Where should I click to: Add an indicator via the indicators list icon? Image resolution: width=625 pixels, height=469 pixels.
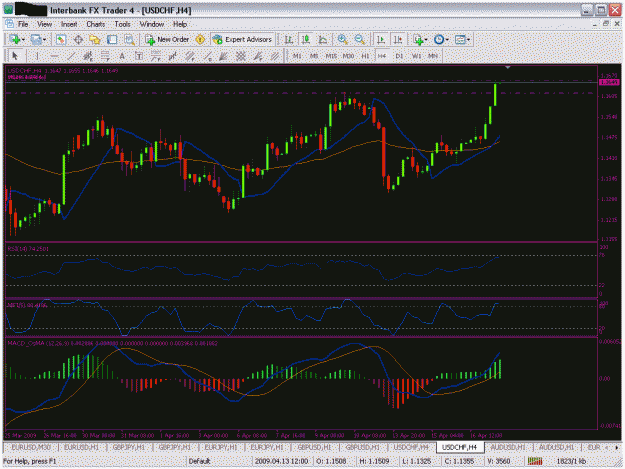pos(418,39)
